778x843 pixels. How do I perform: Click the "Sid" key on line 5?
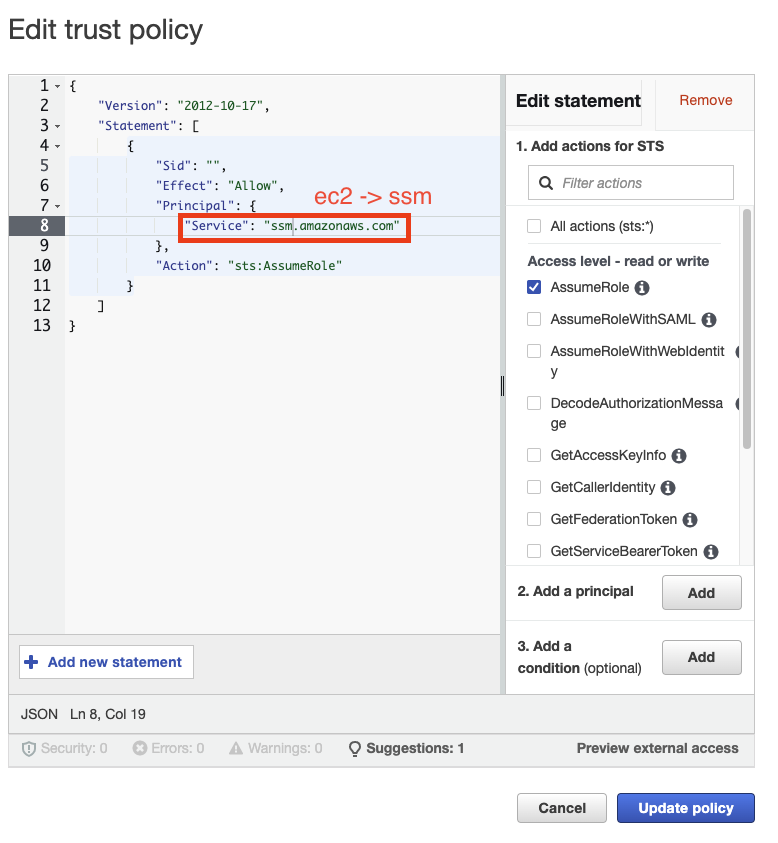(174, 166)
